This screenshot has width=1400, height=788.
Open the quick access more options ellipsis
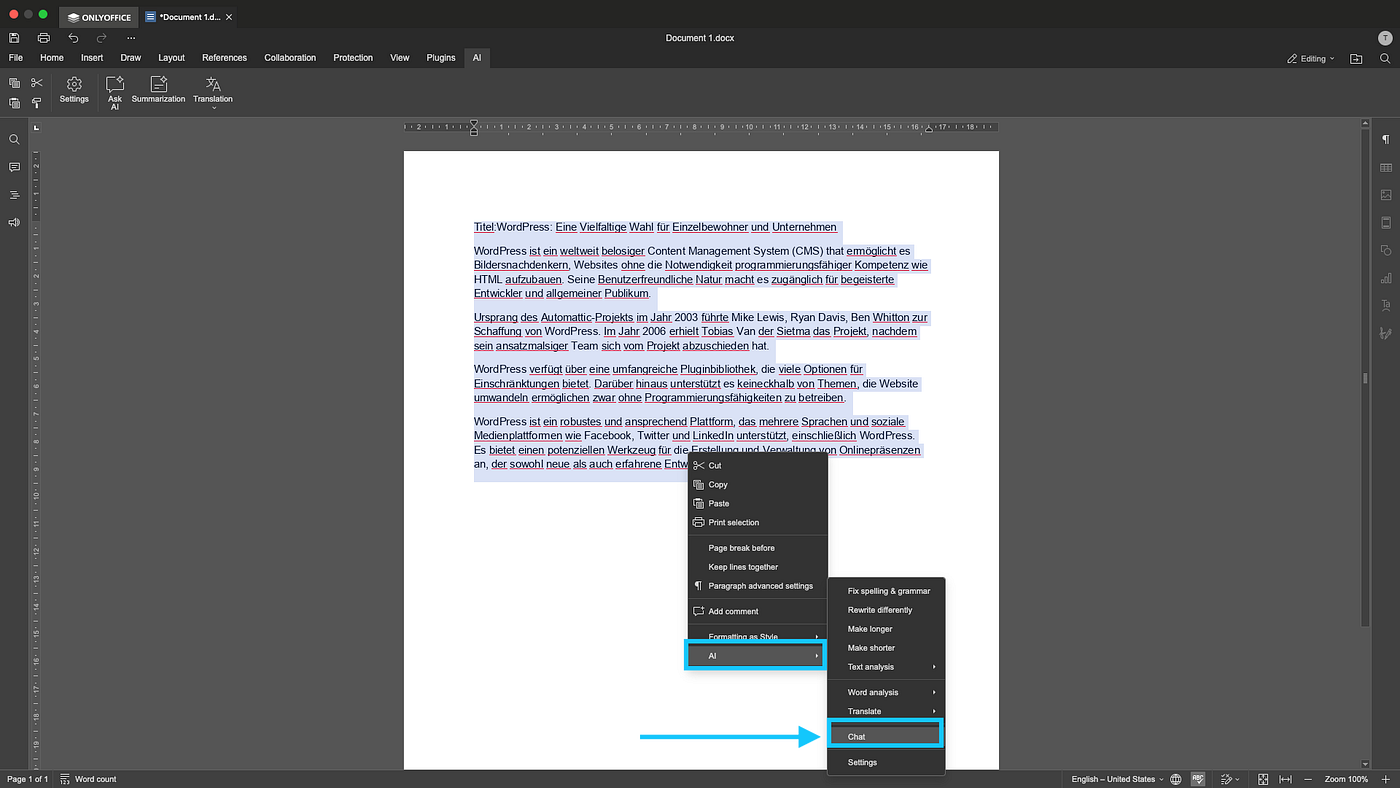click(x=131, y=38)
